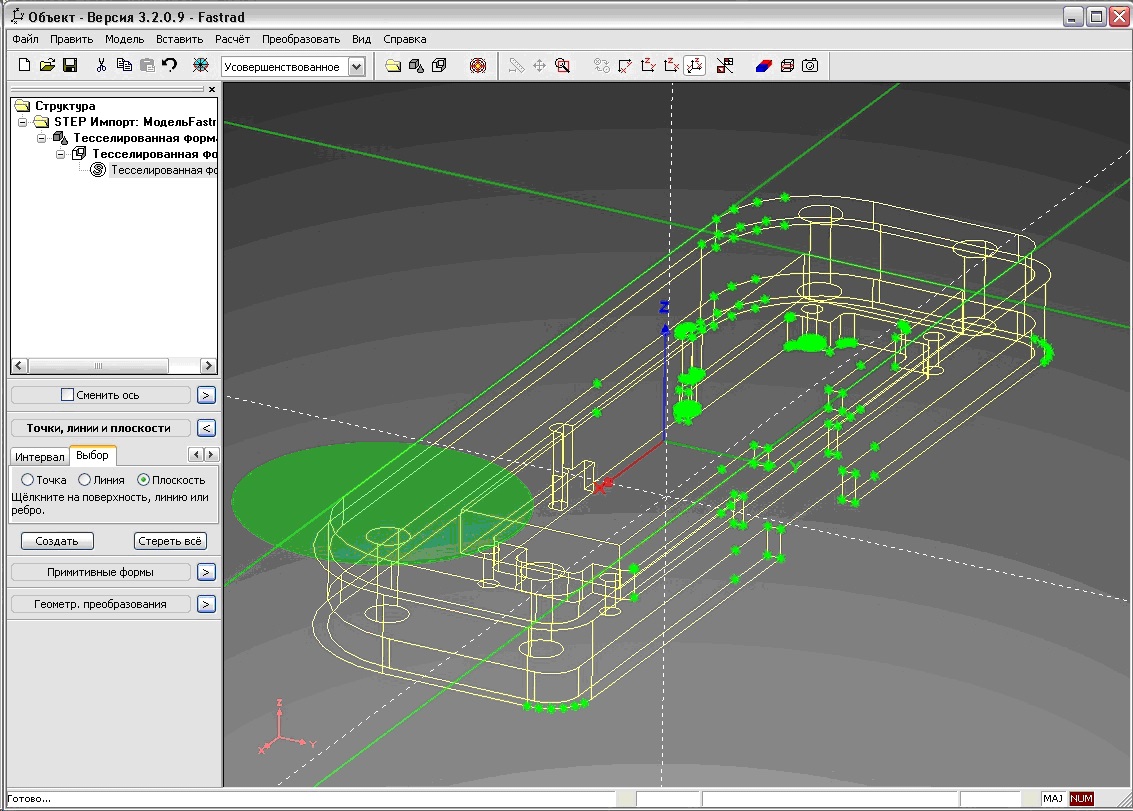Select the Z-up axis view icon

tap(648, 66)
